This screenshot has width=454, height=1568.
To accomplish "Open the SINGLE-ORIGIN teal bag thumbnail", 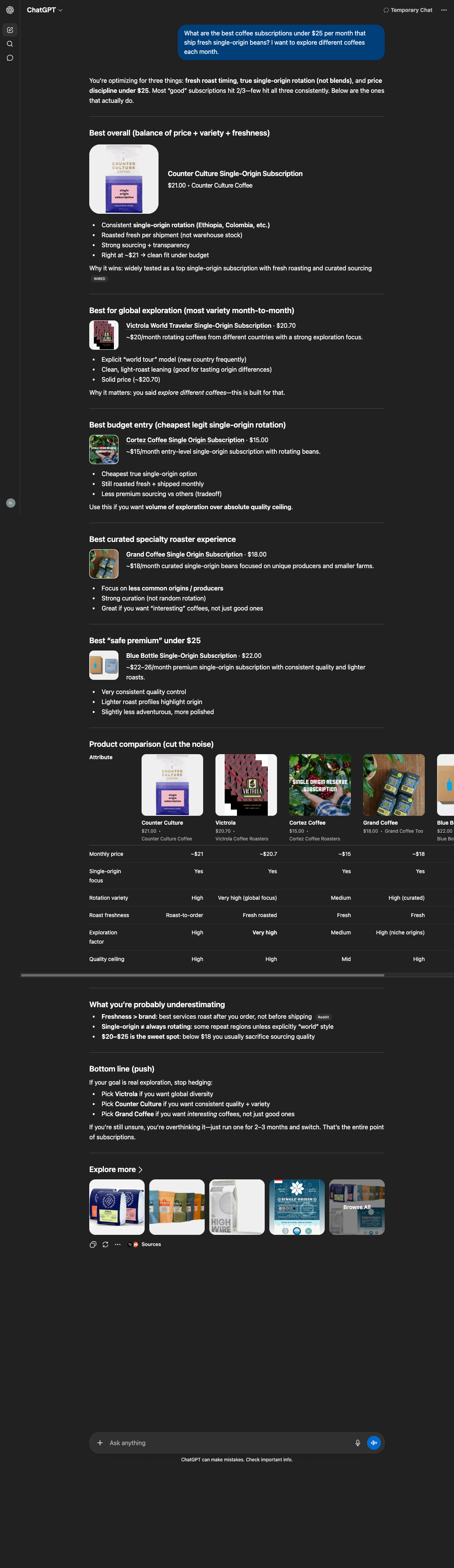I will pyautogui.click(x=297, y=1207).
